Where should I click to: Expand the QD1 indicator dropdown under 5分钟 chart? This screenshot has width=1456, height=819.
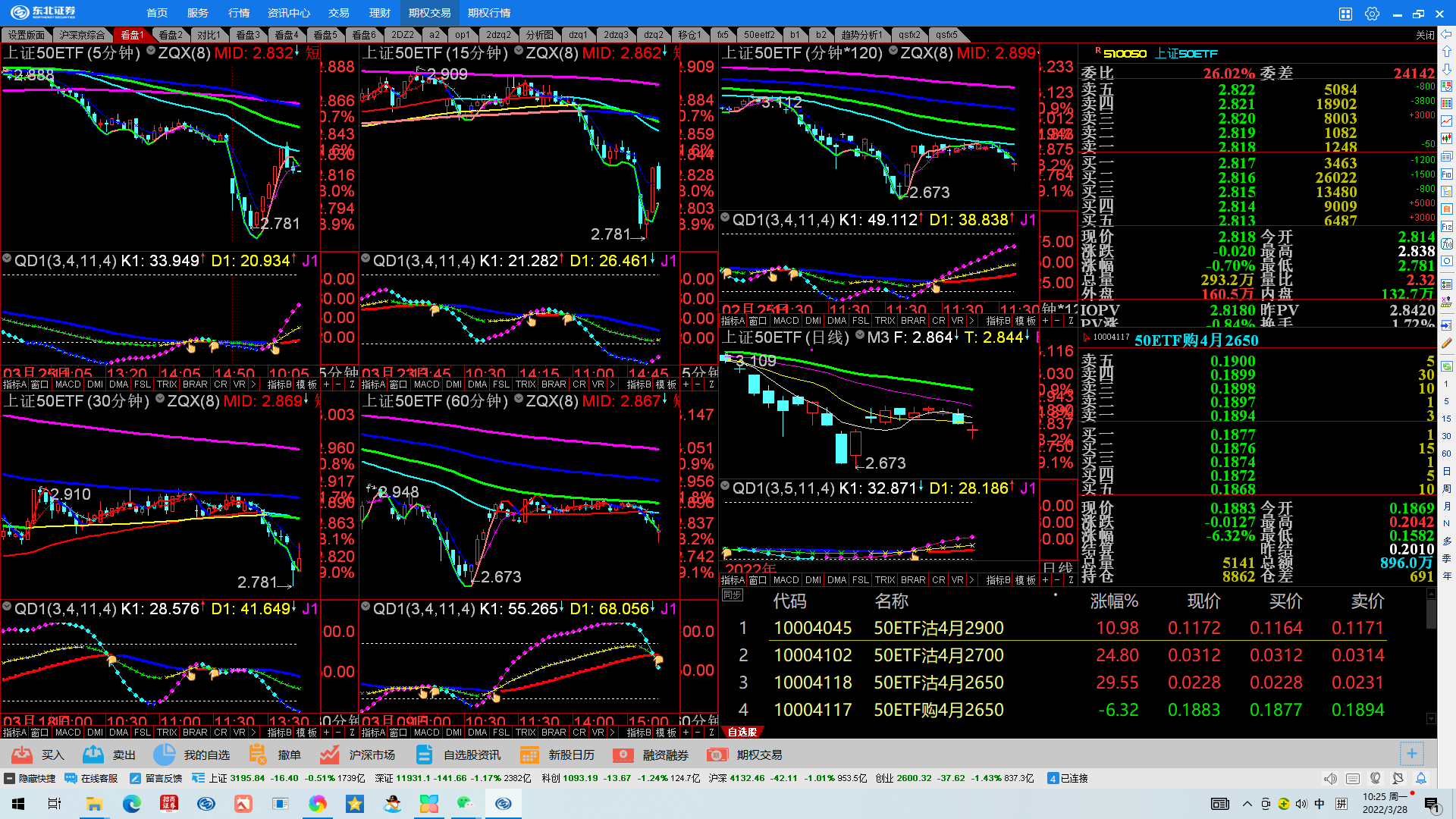click(8, 259)
